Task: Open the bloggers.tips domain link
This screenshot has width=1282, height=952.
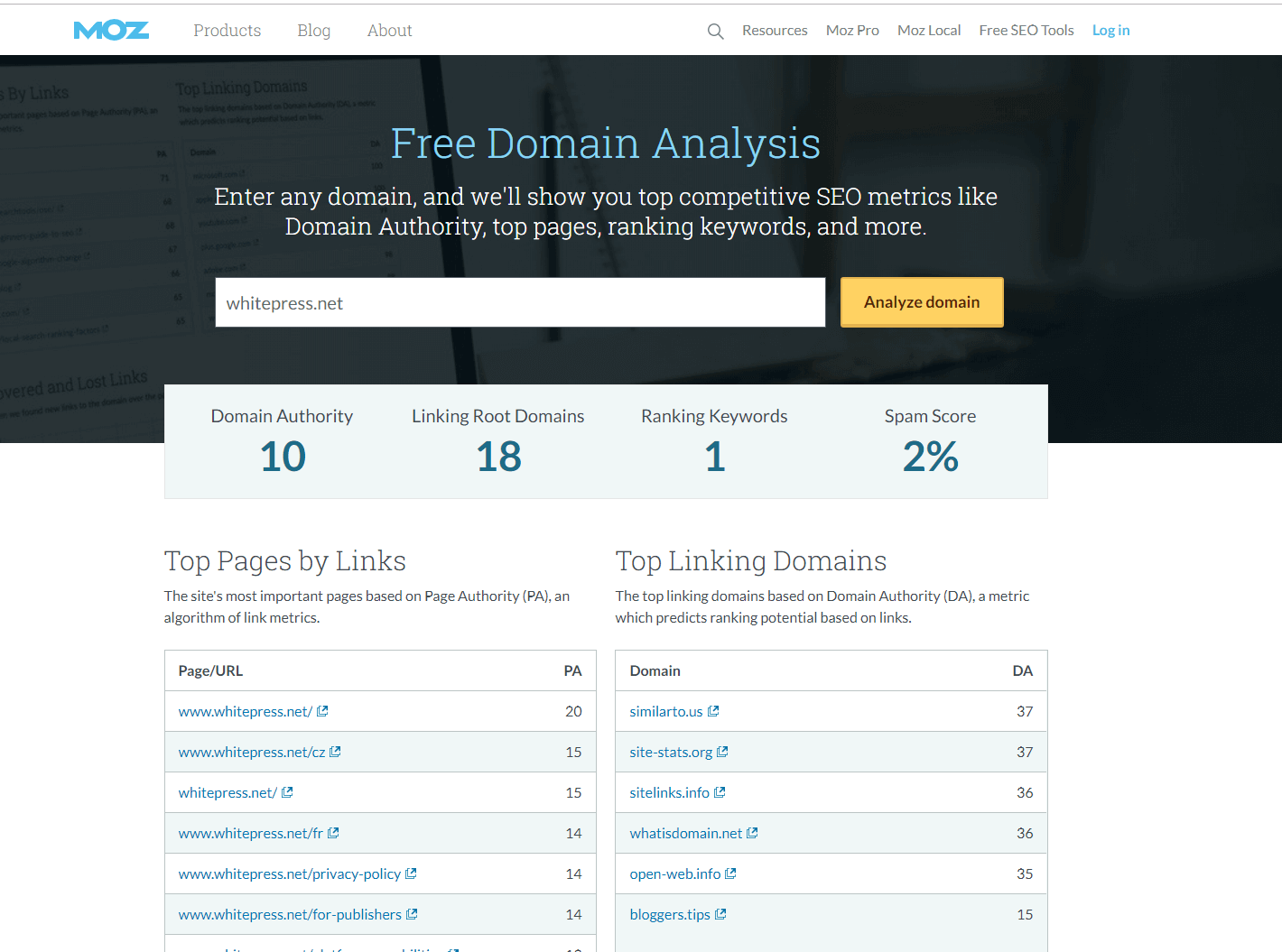Action: tap(670, 915)
